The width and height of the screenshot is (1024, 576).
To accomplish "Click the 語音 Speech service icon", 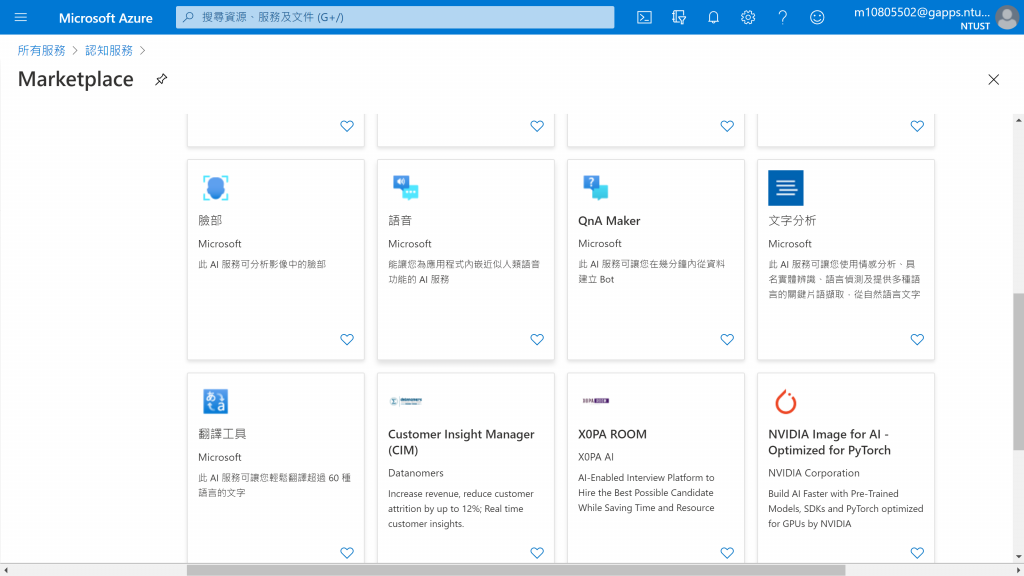I will (x=406, y=188).
